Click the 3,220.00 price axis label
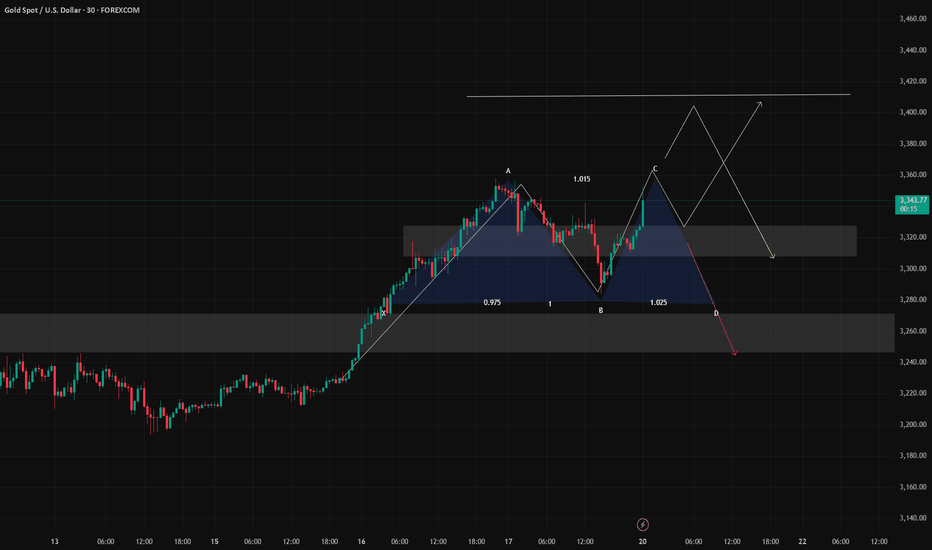 [x=912, y=392]
